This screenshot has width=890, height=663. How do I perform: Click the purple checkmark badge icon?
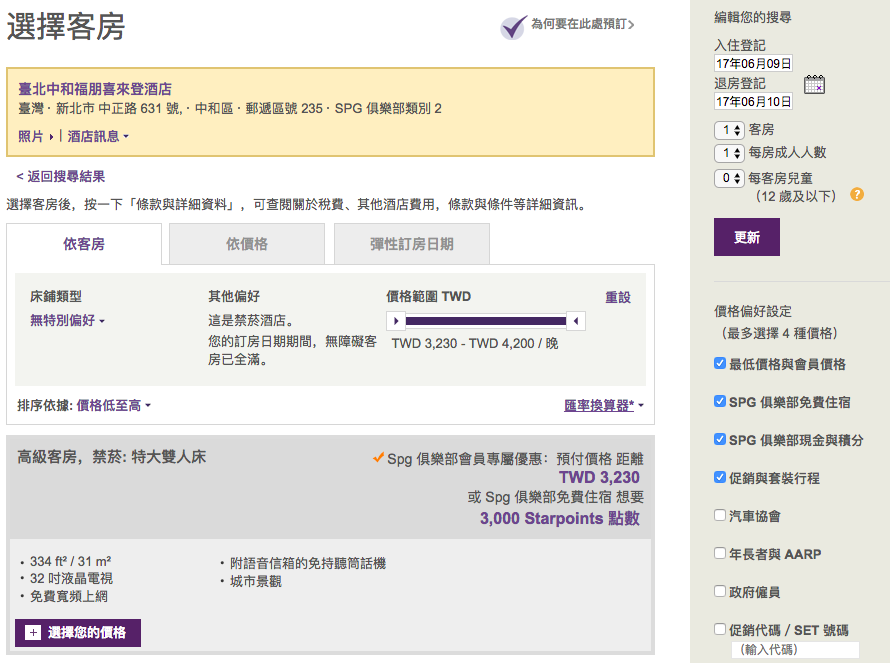514,26
